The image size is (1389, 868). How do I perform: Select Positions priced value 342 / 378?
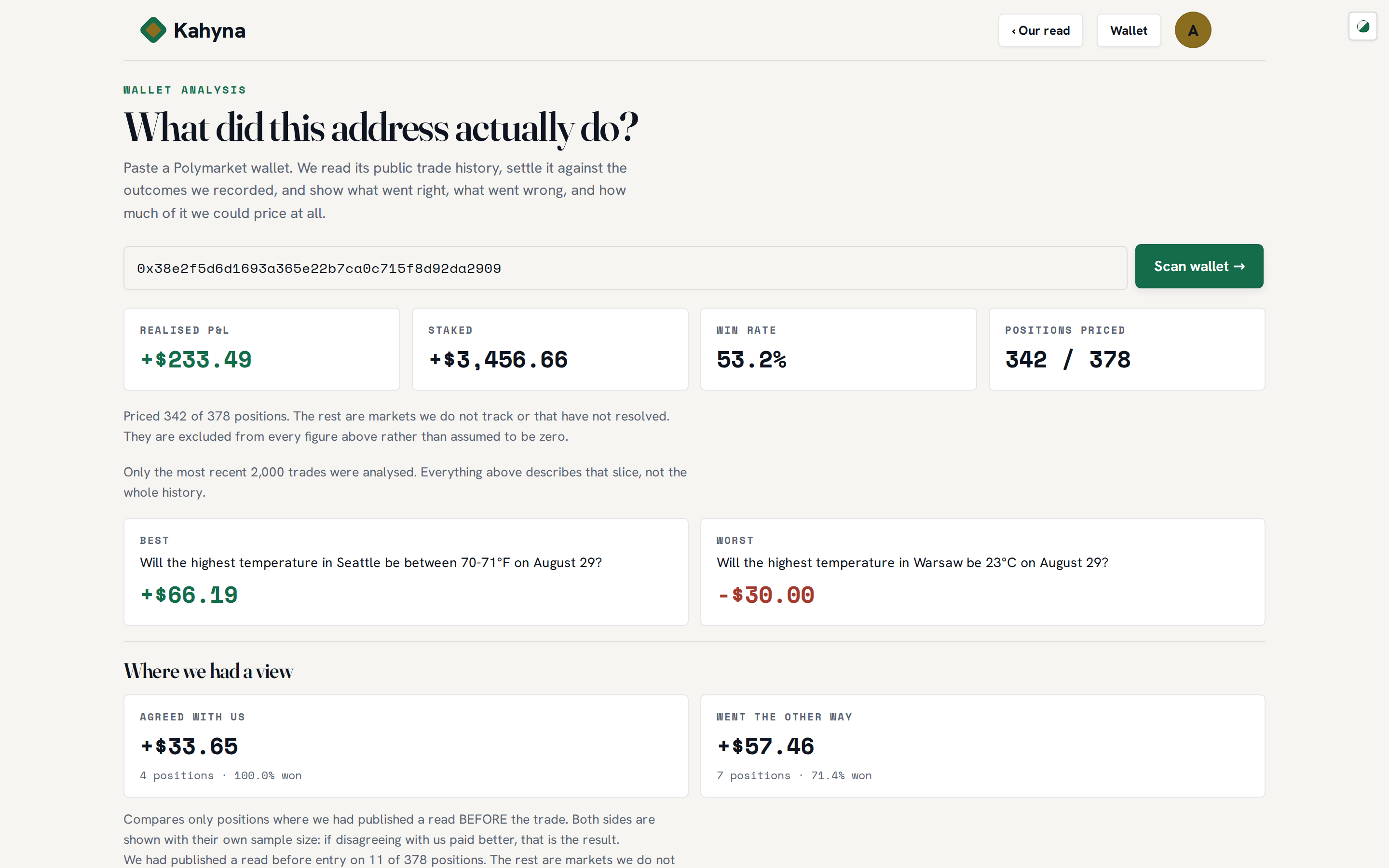pos(1068,360)
